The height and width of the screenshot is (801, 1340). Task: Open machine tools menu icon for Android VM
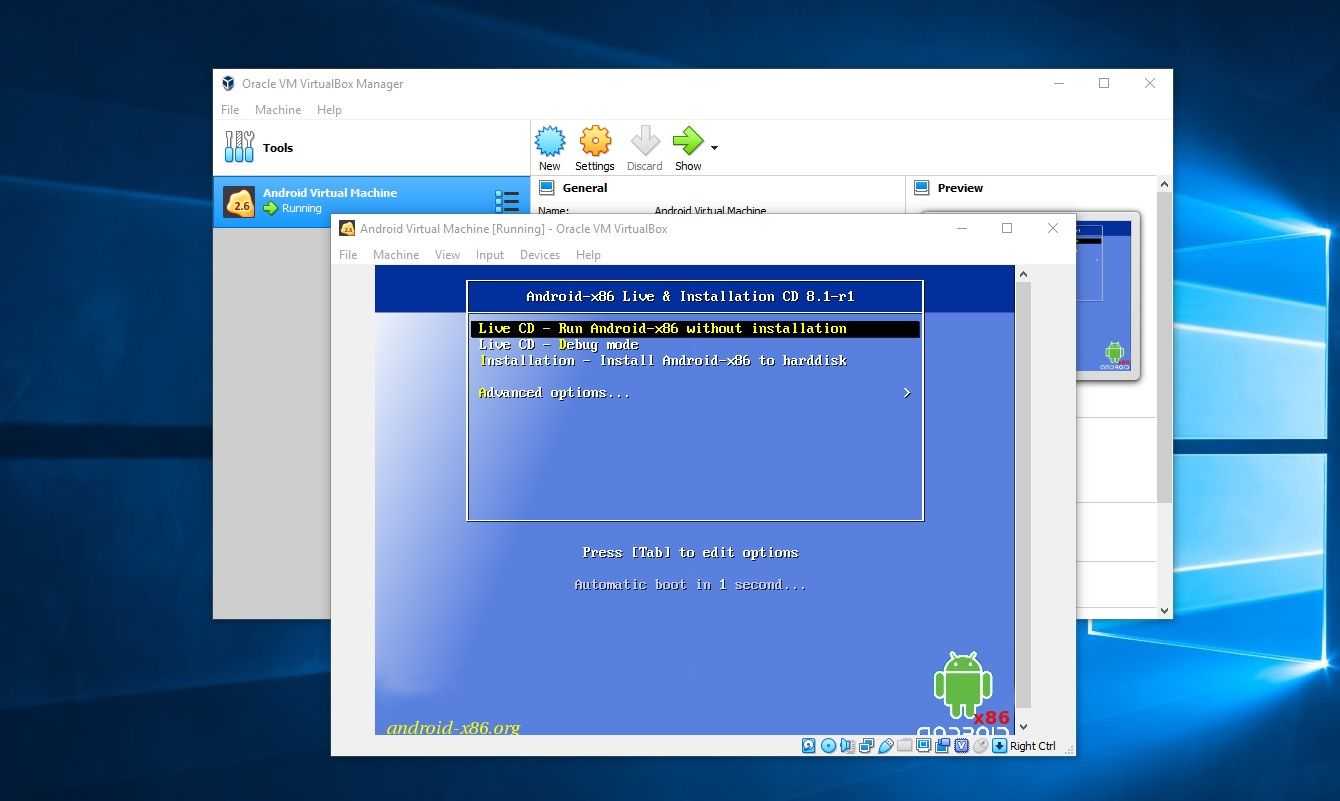(507, 201)
